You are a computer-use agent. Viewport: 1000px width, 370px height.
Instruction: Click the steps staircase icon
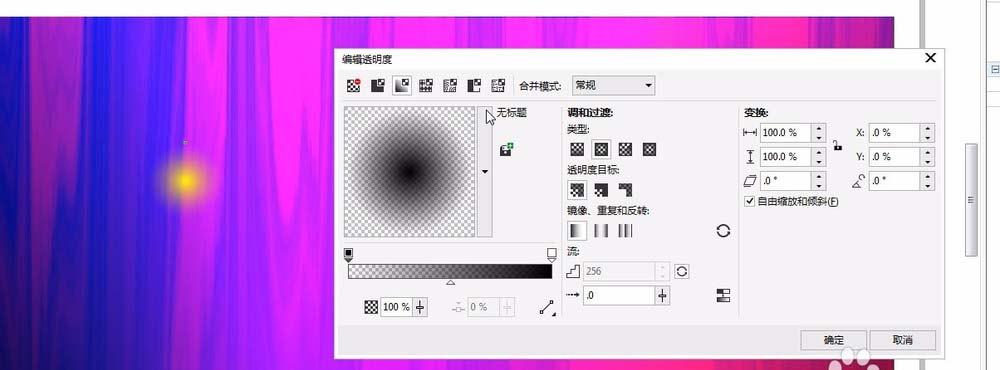click(573, 271)
